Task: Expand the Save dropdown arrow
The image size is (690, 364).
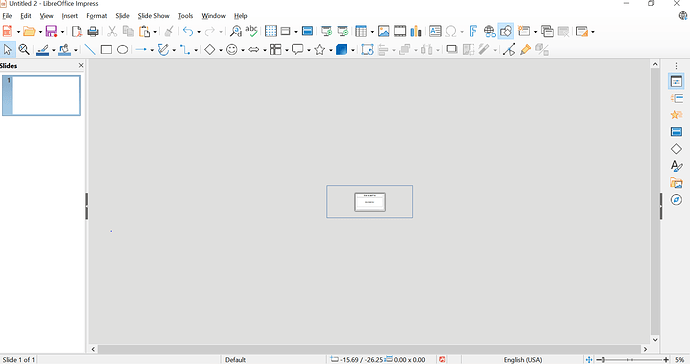Action: pyautogui.click(x=62, y=32)
